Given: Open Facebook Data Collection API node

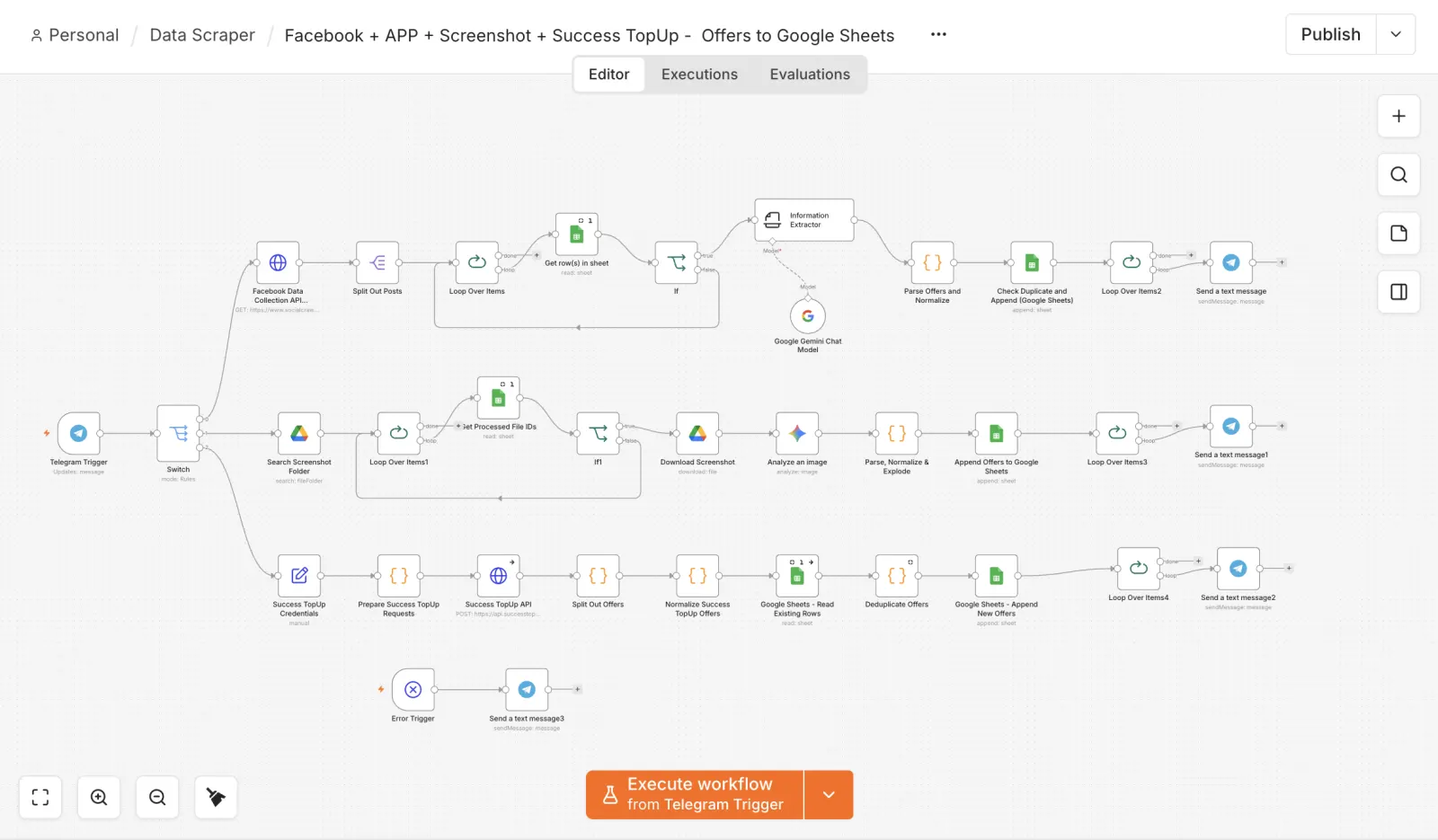Looking at the screenshot, I should click(278, 262).
